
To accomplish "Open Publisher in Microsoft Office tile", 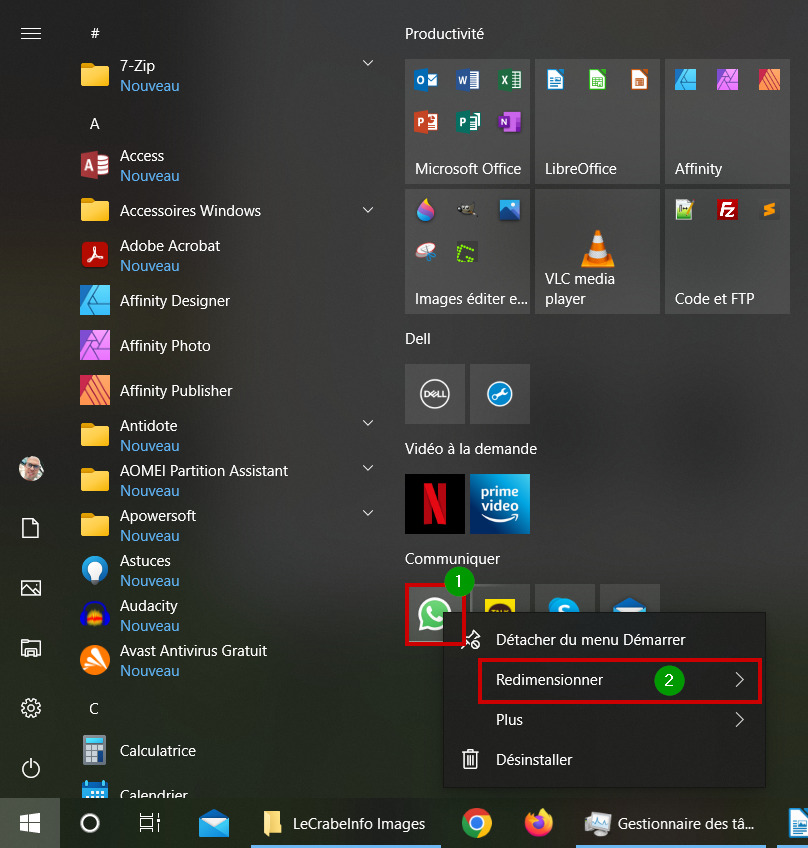I will (x=468, y=122).
